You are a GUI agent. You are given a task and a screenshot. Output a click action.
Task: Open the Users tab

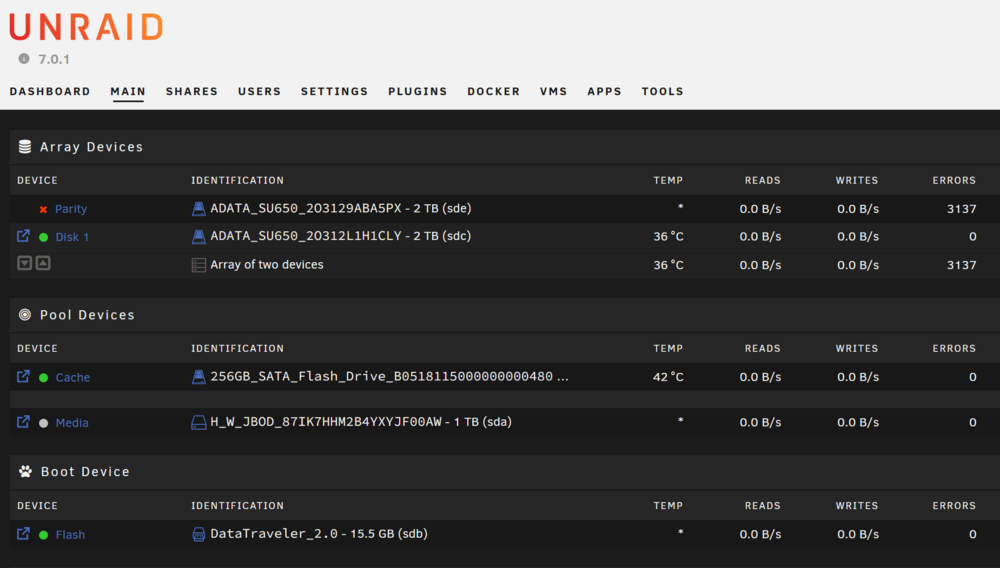(260, 91)
